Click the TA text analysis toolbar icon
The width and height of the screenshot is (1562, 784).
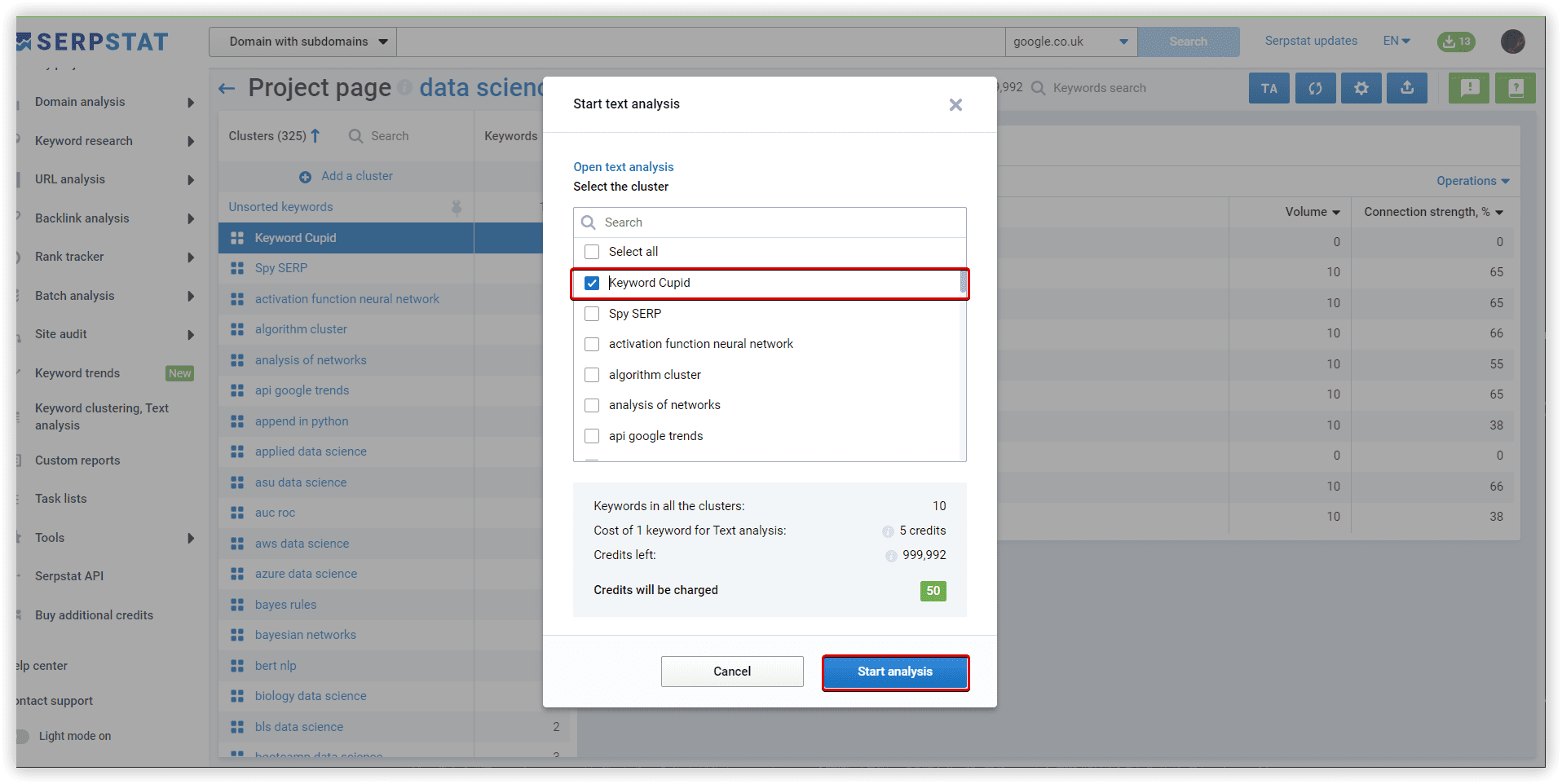[1269, 88]
